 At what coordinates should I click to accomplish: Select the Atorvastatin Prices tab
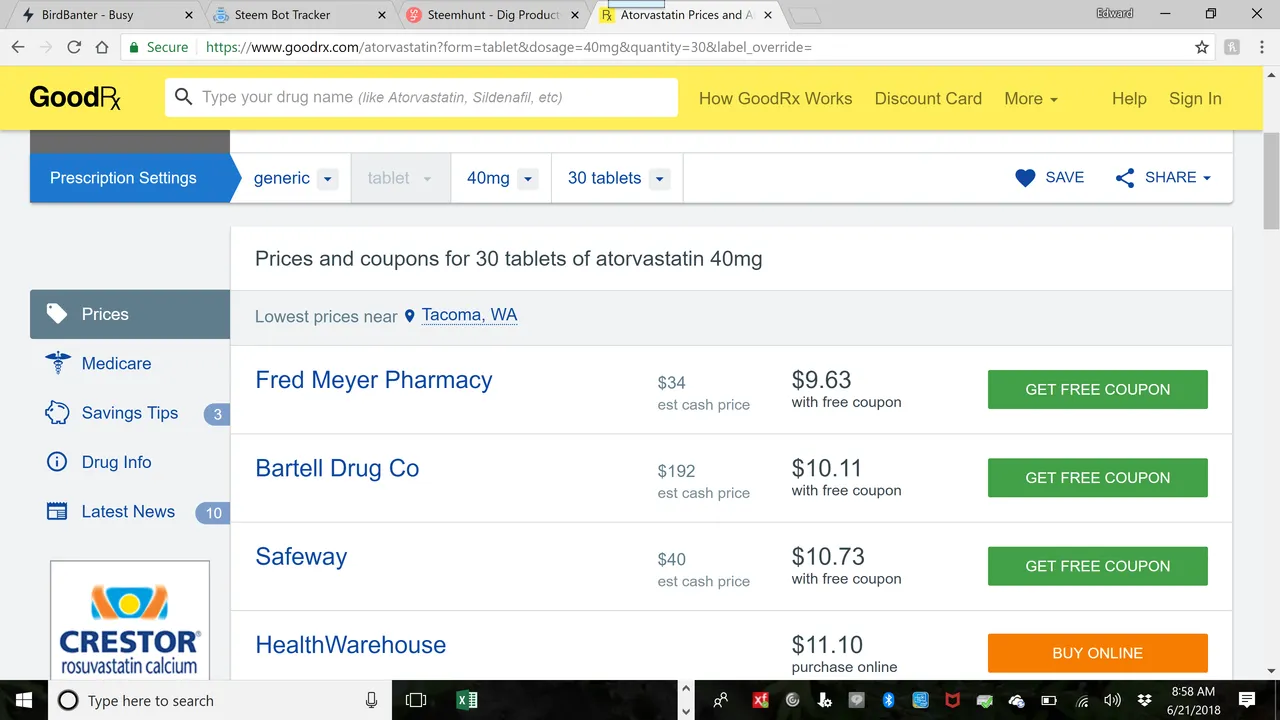(686, 15)
